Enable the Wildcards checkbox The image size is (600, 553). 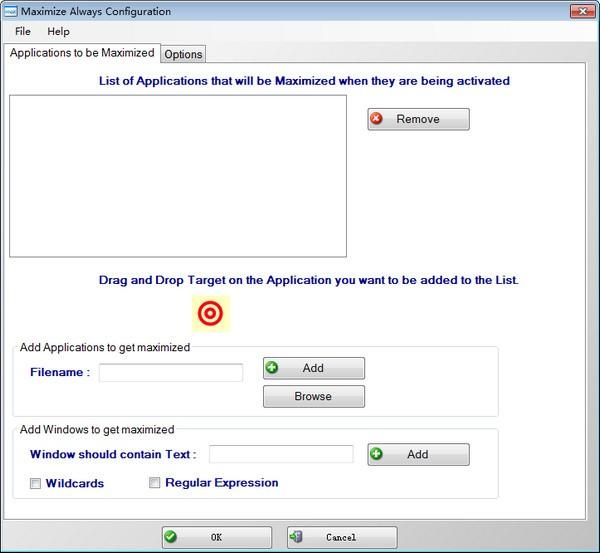pos(36,484)
